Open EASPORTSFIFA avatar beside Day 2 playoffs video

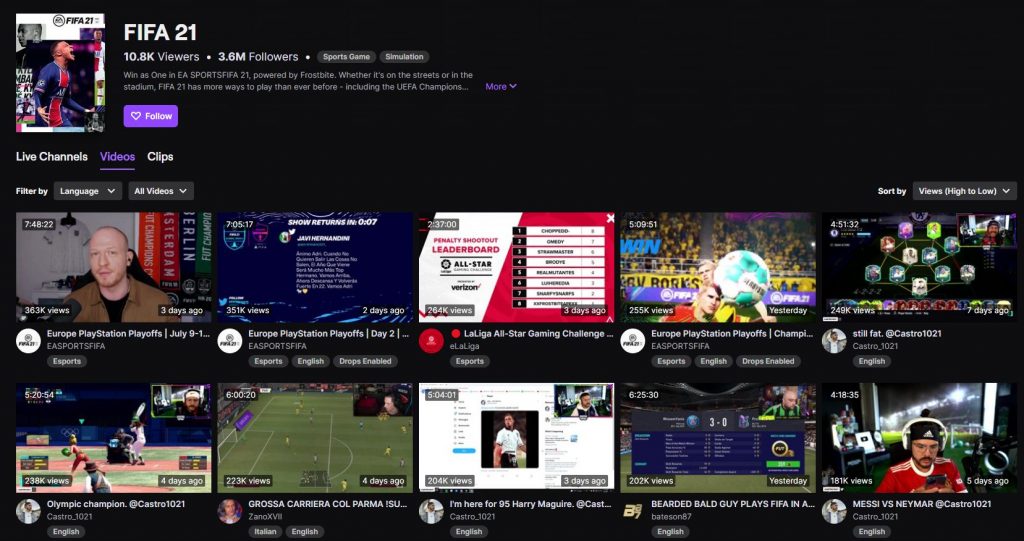230,341
